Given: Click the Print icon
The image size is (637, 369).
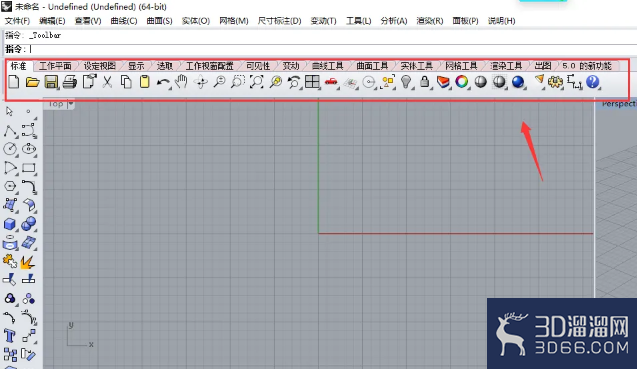Looking at the screenshot, I should (x=70, y=82).
